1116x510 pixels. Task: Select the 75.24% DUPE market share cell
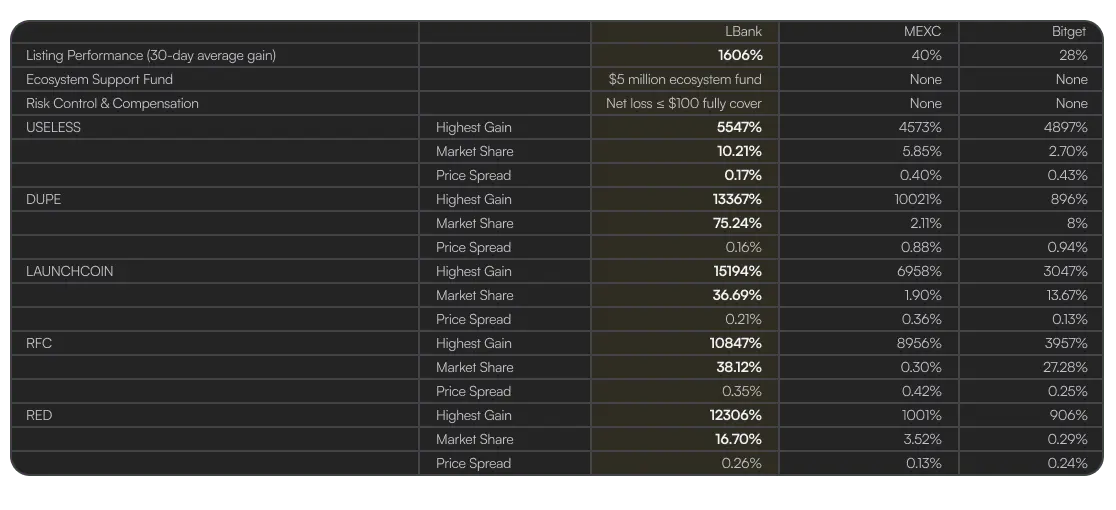coord(739,223)
